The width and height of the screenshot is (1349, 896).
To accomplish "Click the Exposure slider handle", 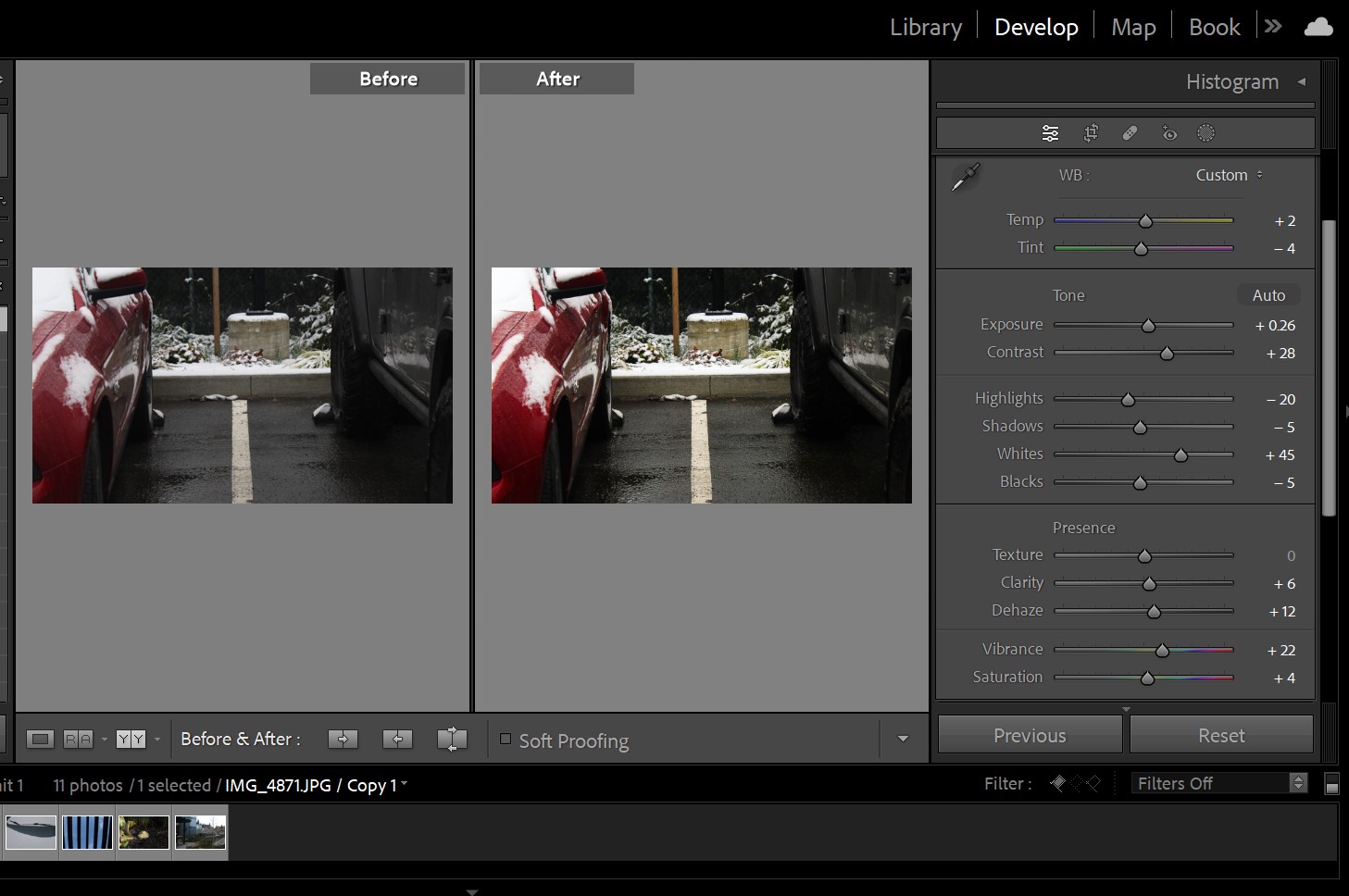I will point(1148,326).
